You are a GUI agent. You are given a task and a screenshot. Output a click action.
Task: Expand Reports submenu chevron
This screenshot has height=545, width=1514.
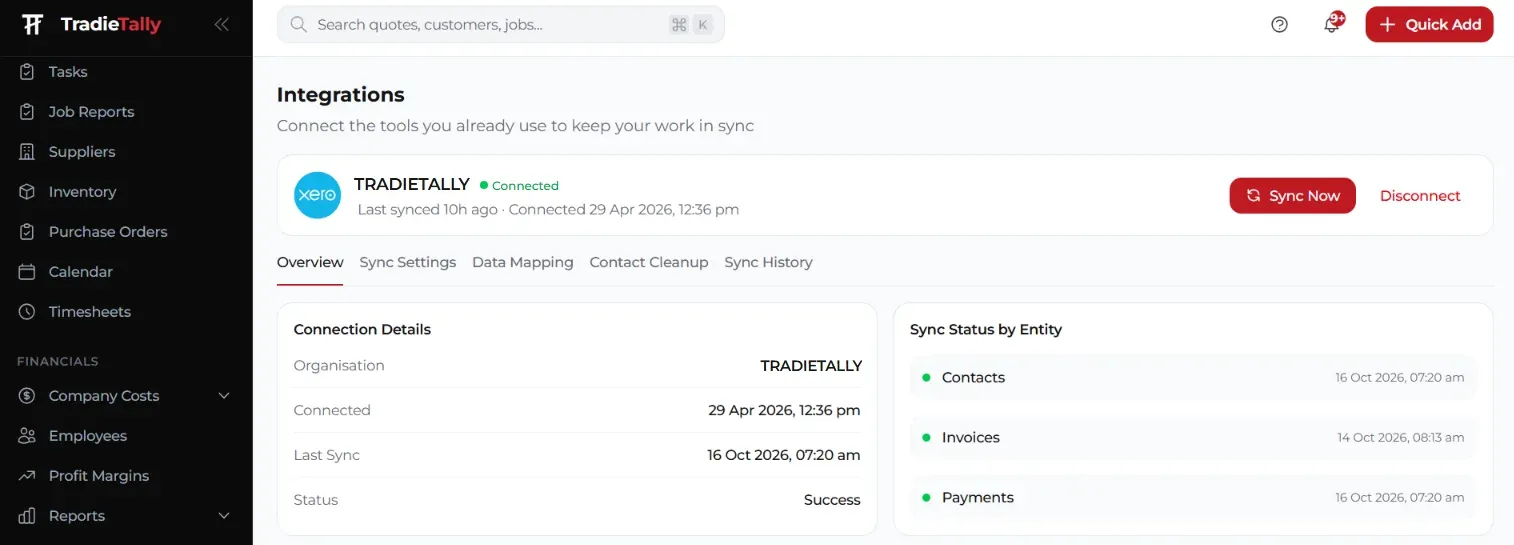click(x=224, y=516)
